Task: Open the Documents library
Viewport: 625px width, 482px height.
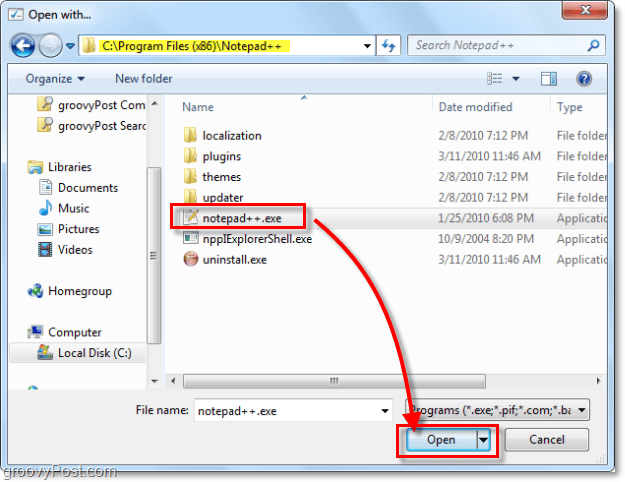Action: click(78, 187)
